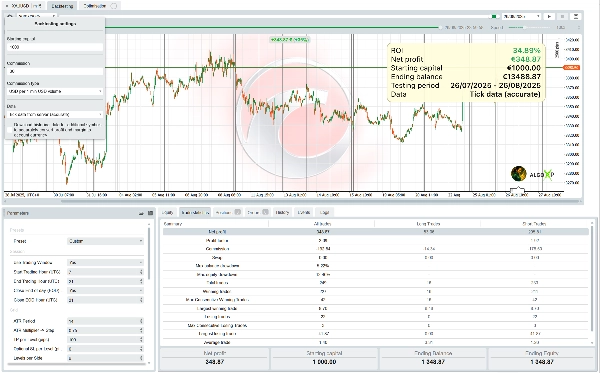Open the Close at End of Day dropdown
This screenshot has width=600, height=373.
pos(106,291)
